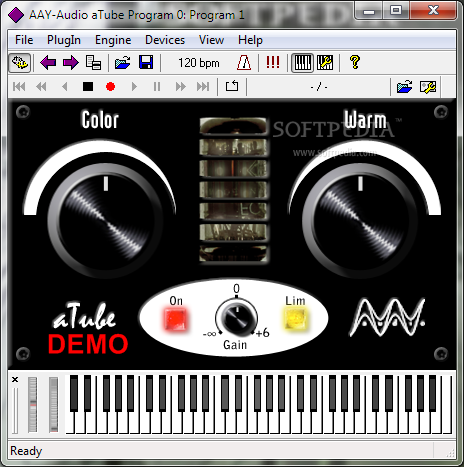This screenshot has width=464, height=467.
Task: Go to next program with purple right arrow
Action: point(70,63)
